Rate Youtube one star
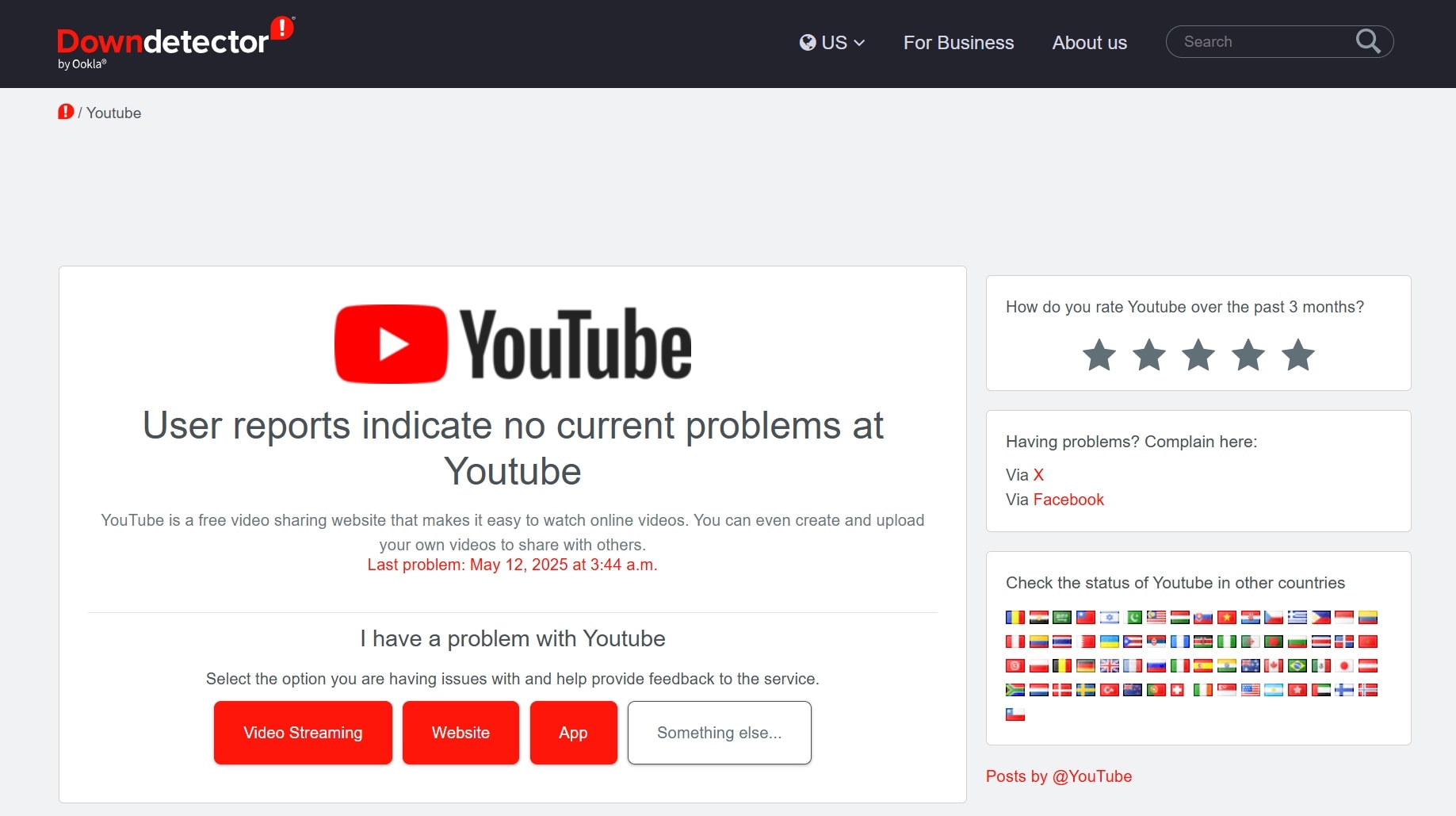 pyautogui.click(x=1099, y=354)
